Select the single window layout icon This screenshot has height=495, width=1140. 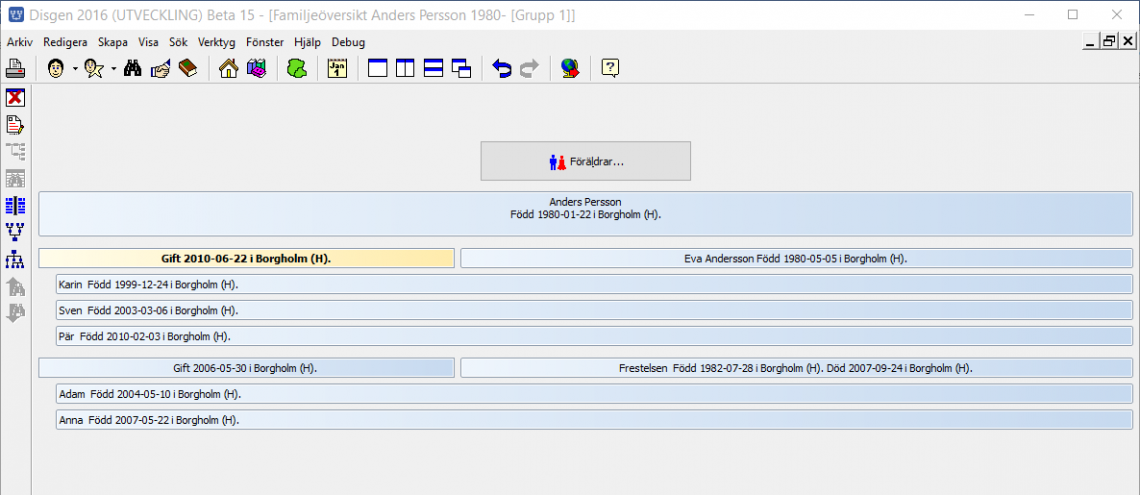pyautogui.click(x=379, y=69)
